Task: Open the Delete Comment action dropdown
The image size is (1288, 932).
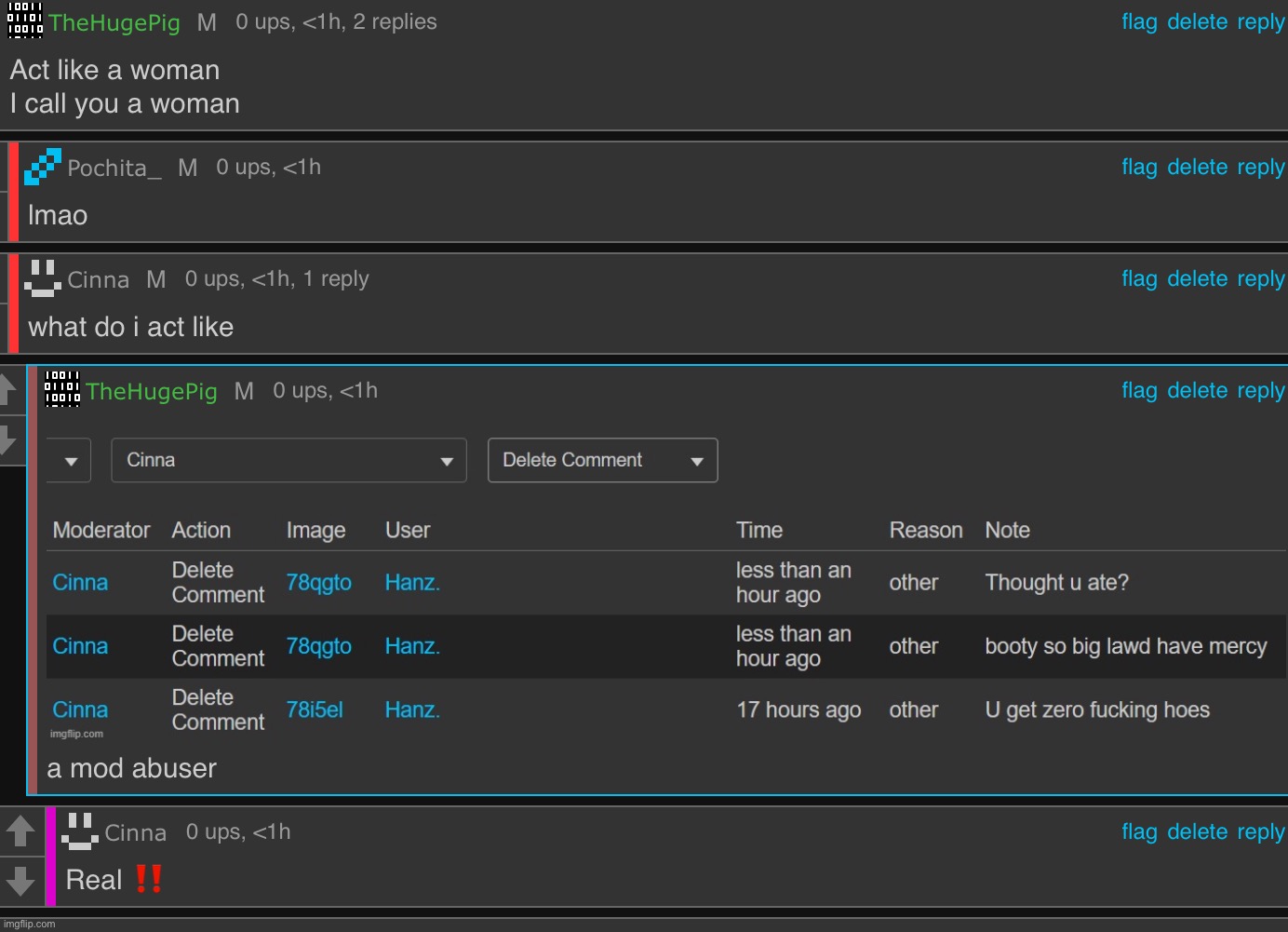Action: [x=602, y=460]
